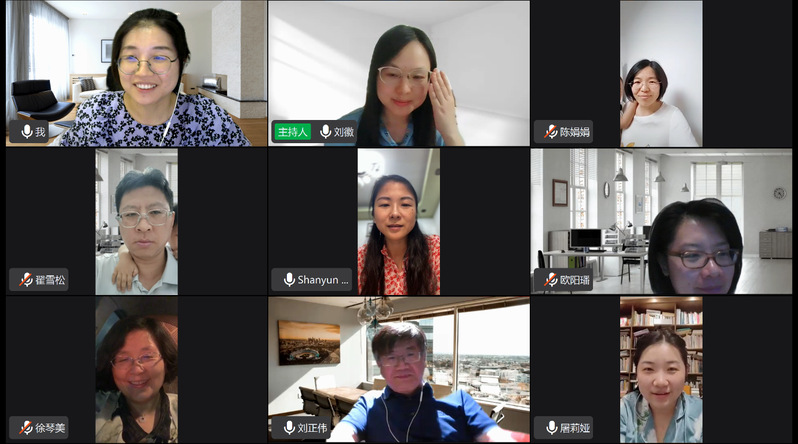Click the 屠莉娅 name text label
Viewport: 798px width, 444px height.
tap(575, 428)
